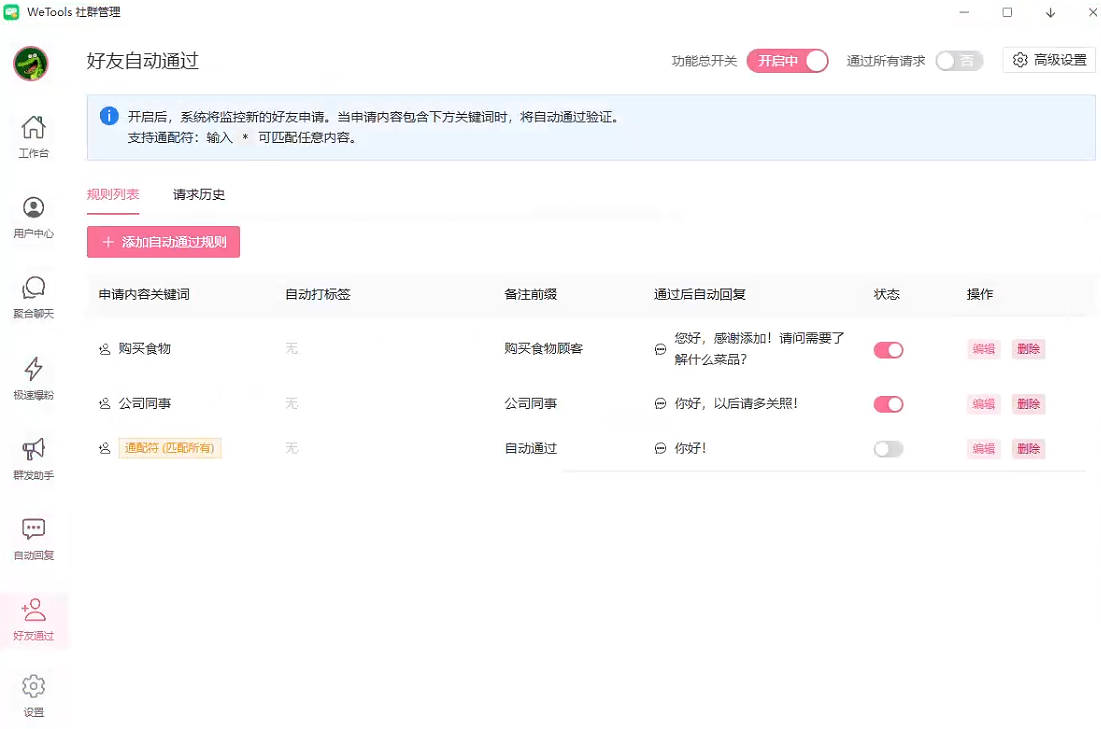Open 聚合聊天 chat icon

pos(33,296)
